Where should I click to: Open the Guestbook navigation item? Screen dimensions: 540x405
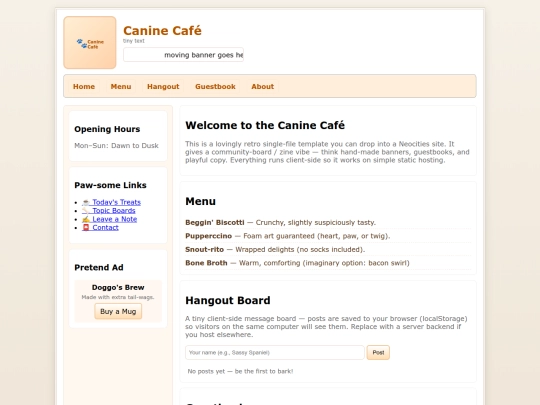click(215, 86)
